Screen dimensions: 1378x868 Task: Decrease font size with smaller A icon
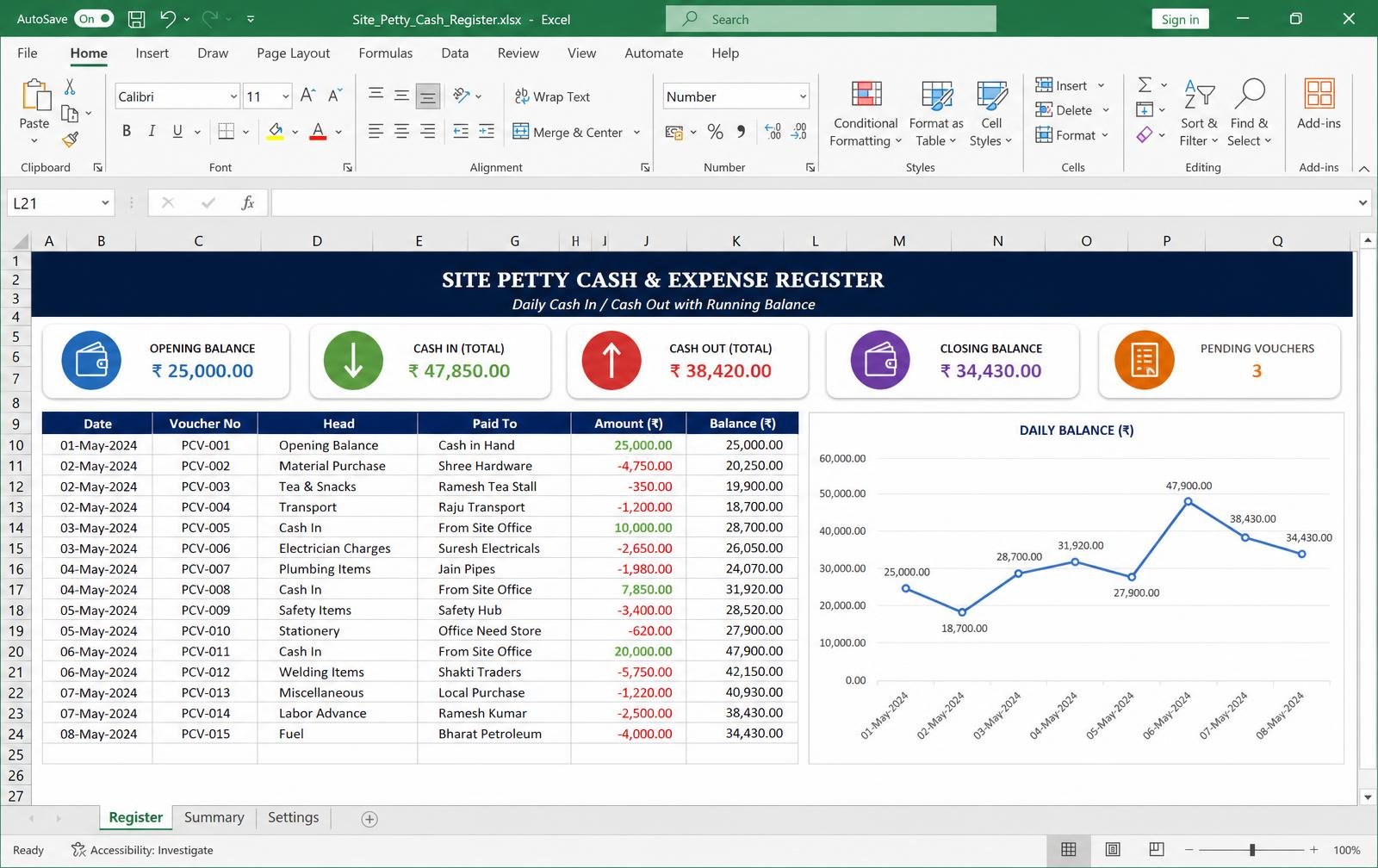coord(335,96)
